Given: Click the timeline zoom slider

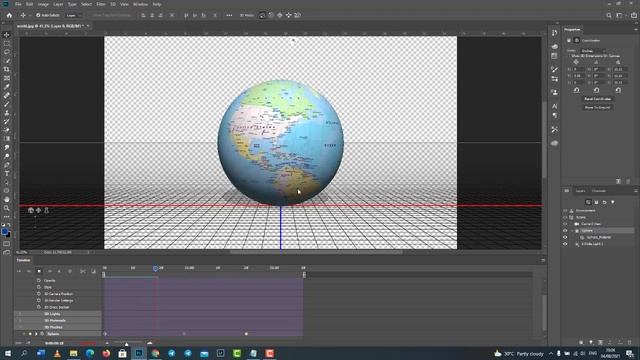Looking at the screenshot, I should point(128,343).
